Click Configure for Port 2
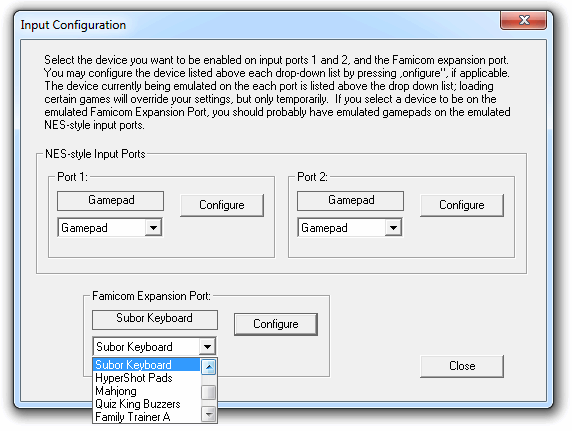 pyautogui.click(x=462, y=205)
